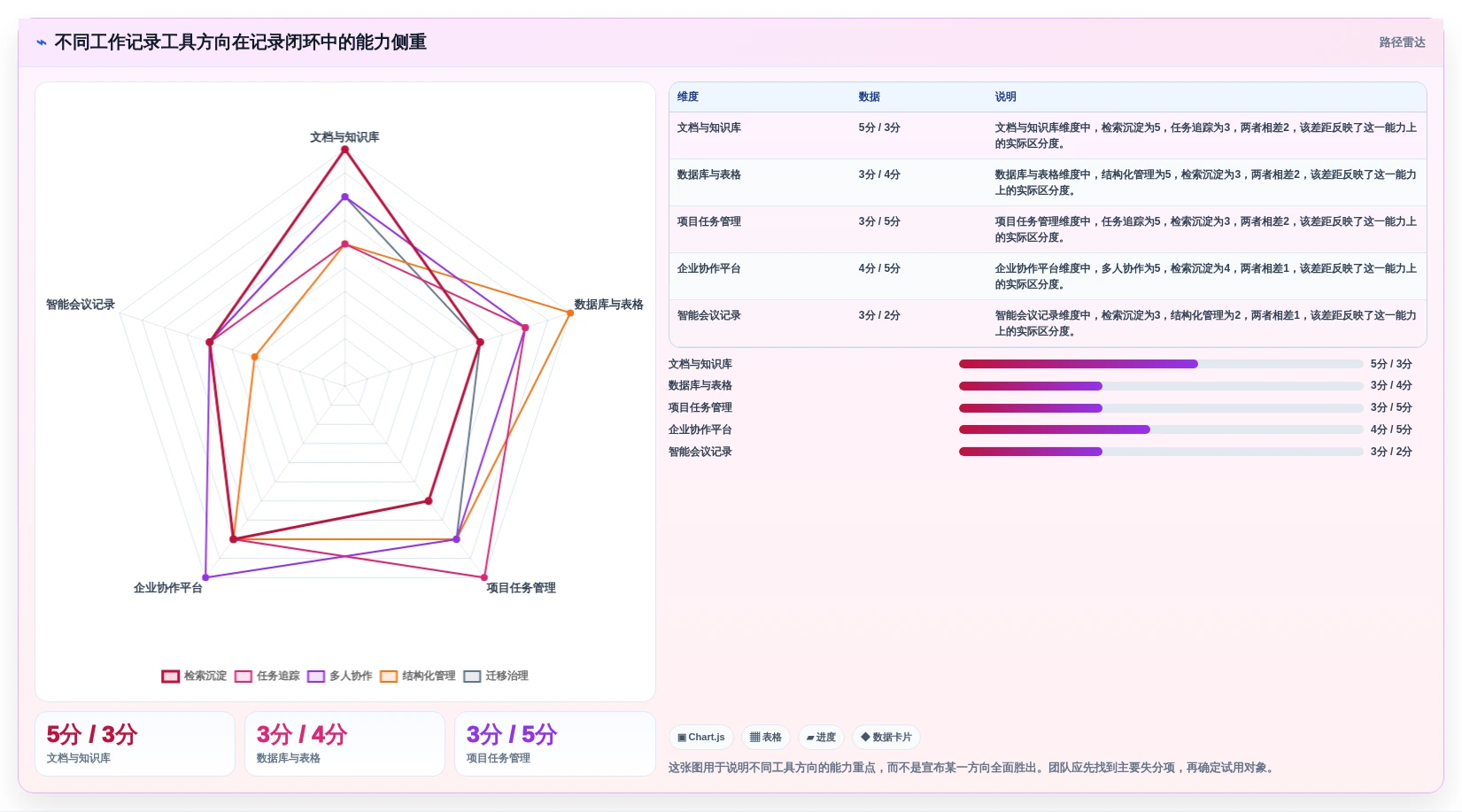1462x812 pixels.
Task: Toggle the 结构化管理 legend series
Action: click(x=417, y=676)
